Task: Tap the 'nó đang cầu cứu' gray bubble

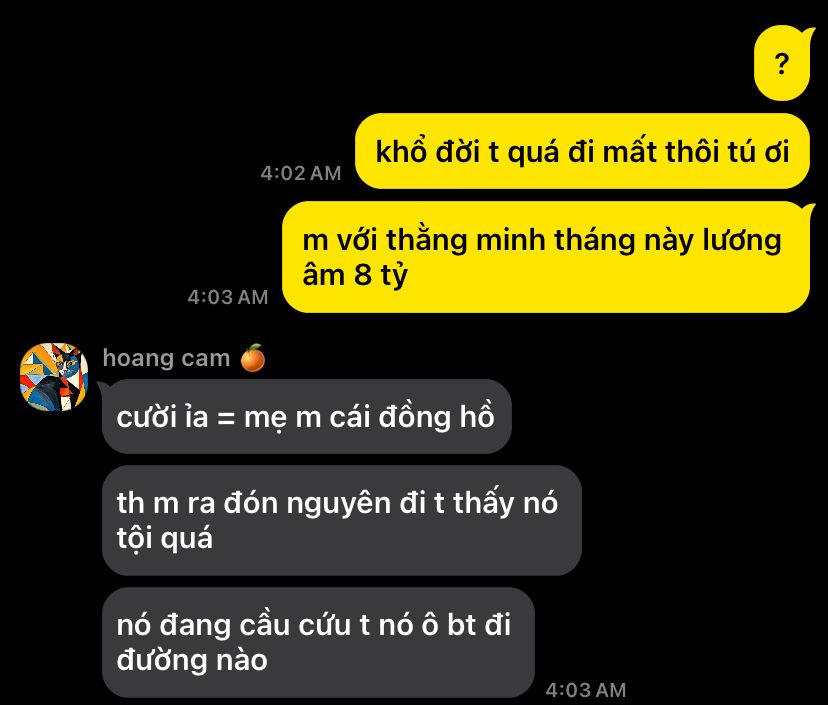Action: click(x=318, y=642)
